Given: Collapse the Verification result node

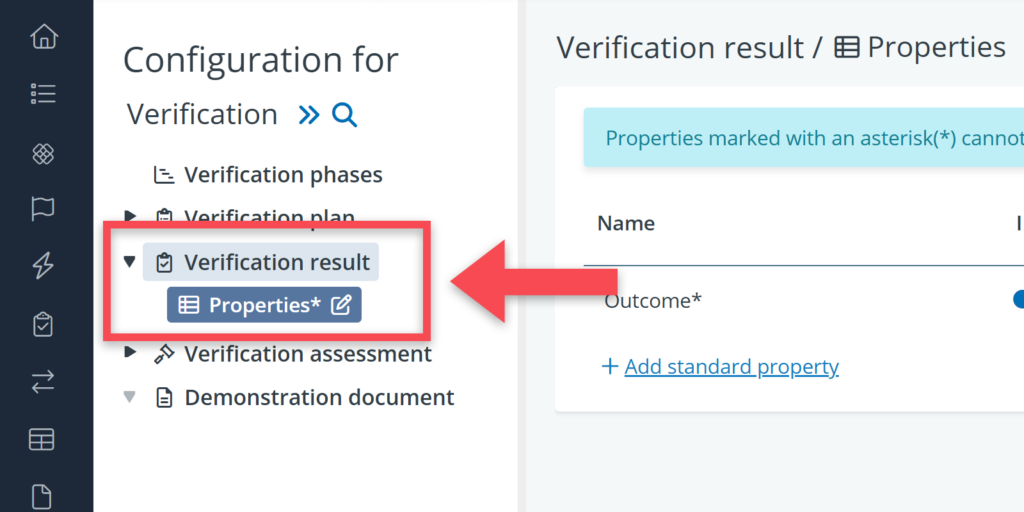Looking at the screenshot, I should click(129, 262).
